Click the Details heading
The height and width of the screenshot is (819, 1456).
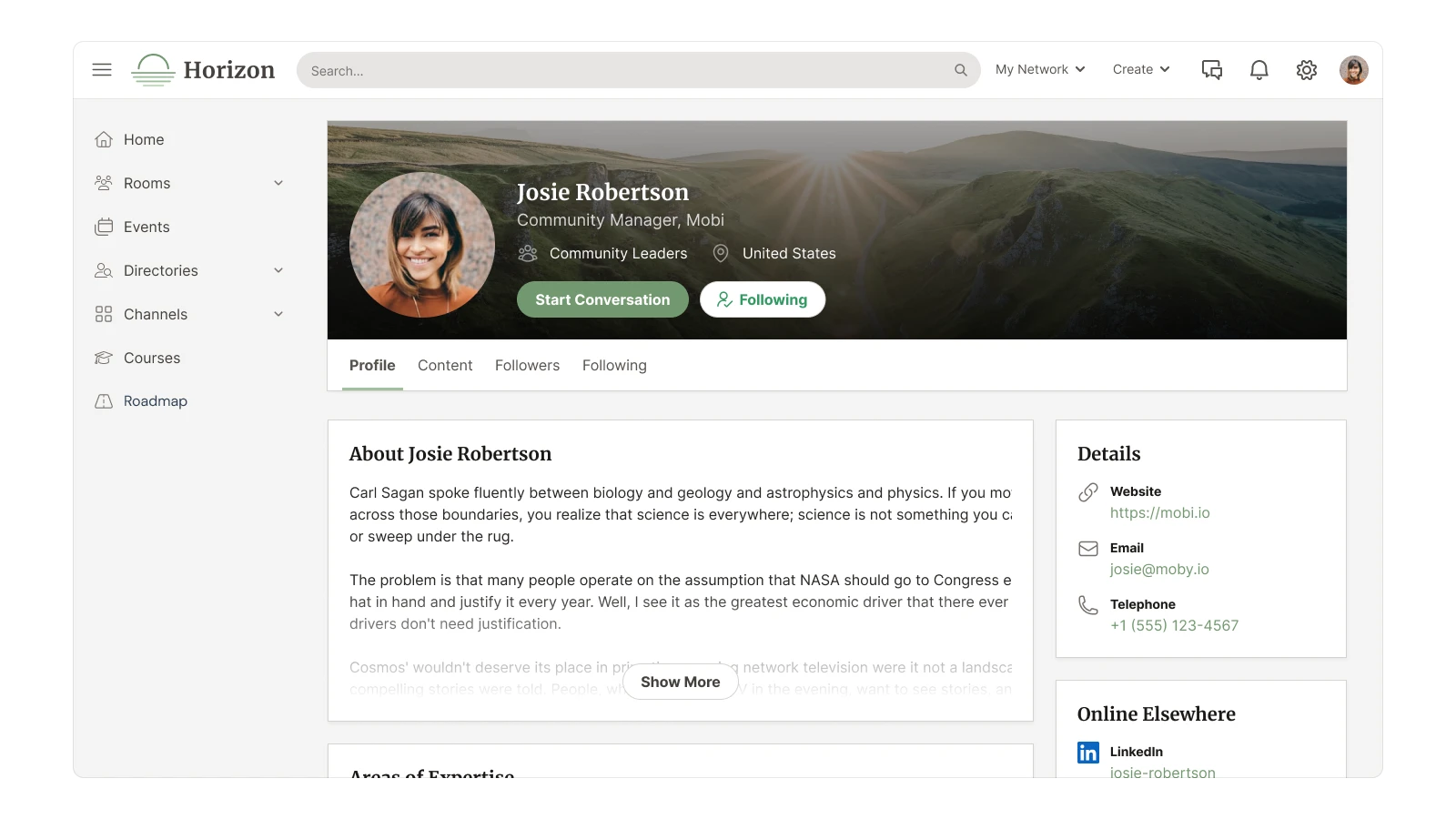pos(1109,454)
